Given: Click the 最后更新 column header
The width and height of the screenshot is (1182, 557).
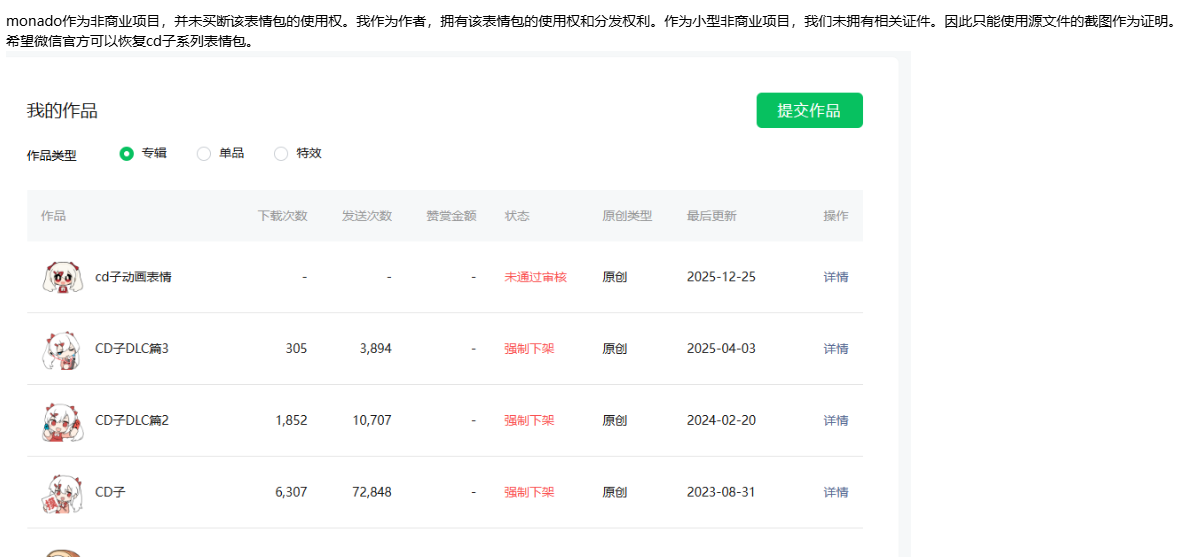Looking at the screenshot, I should (711, 216).
